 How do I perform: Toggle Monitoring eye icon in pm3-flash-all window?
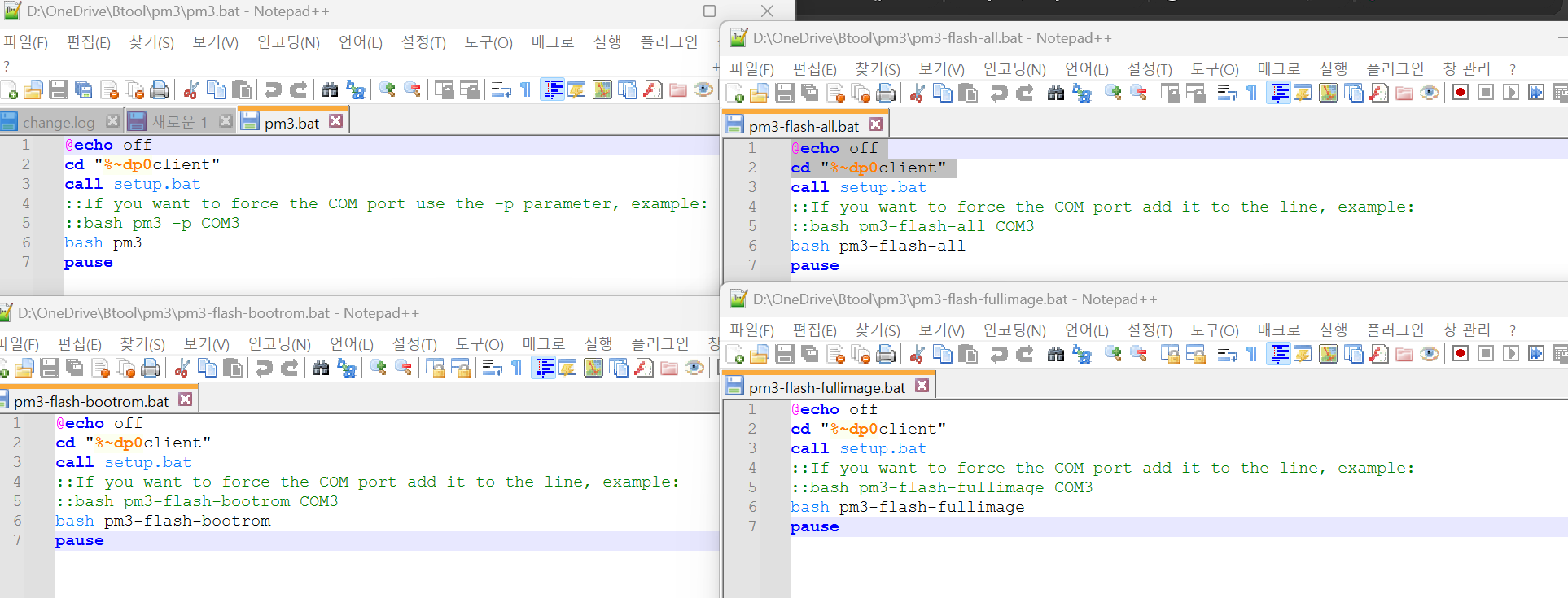pyautogui.click(x=1430, y=93)
